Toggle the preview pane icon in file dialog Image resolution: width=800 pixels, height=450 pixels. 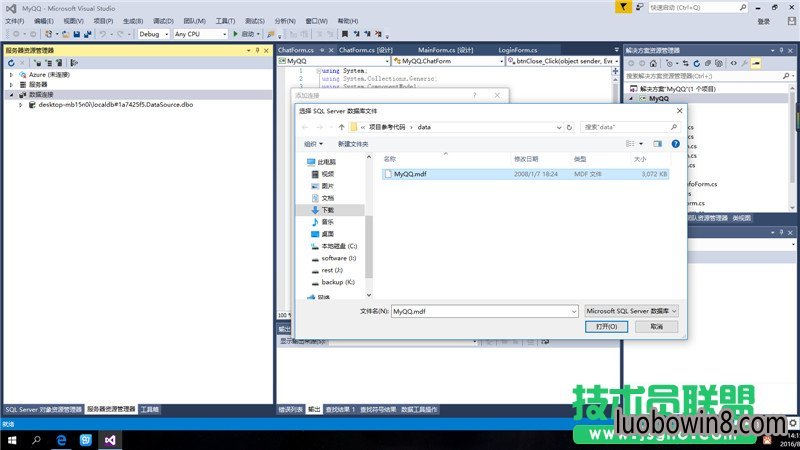tap(657, 144)
